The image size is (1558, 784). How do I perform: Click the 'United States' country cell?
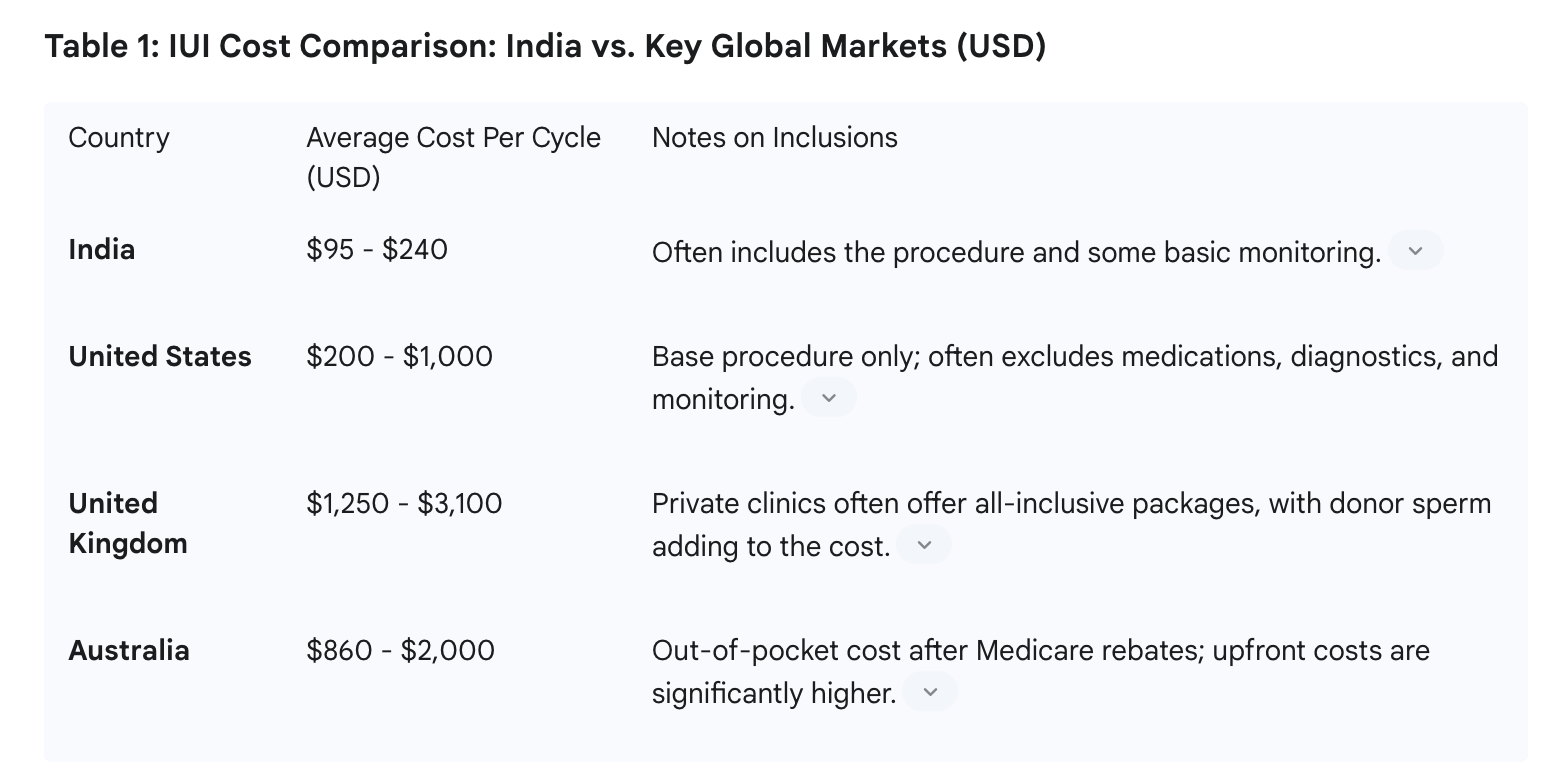pyautogui.click(x=160, y=356)
